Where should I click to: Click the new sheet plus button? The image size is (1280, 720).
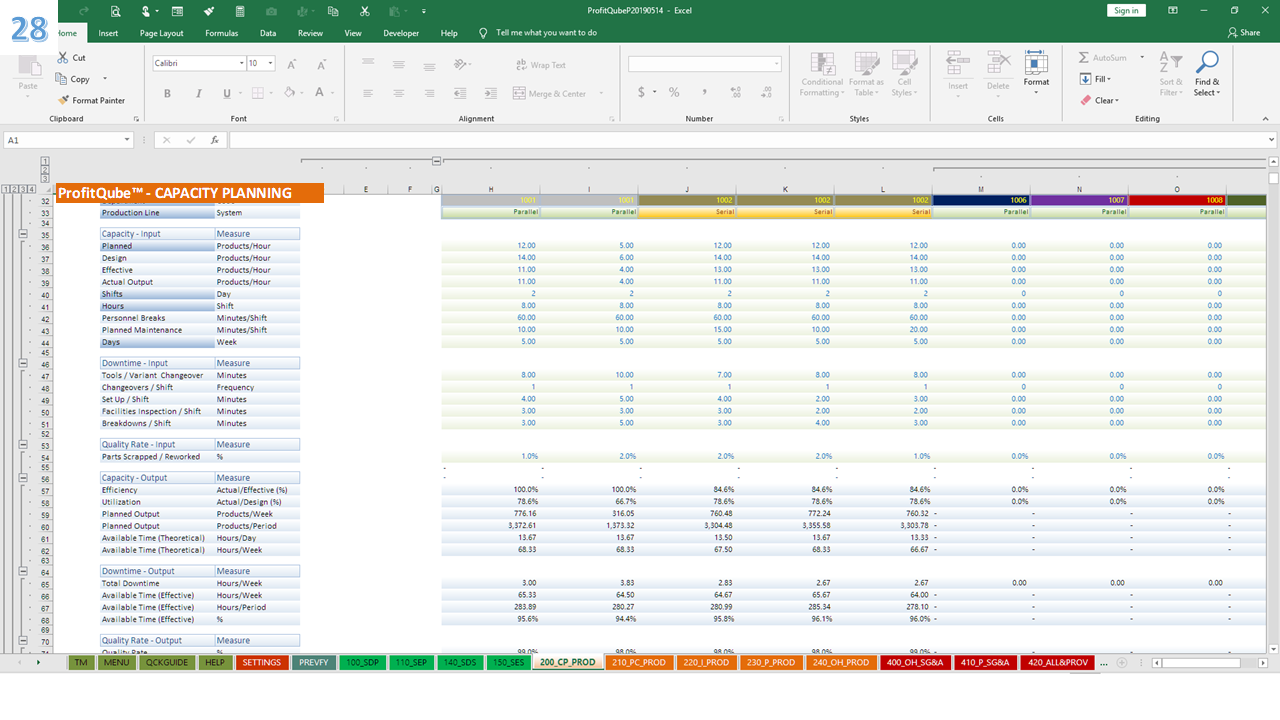click(1122, 662)
